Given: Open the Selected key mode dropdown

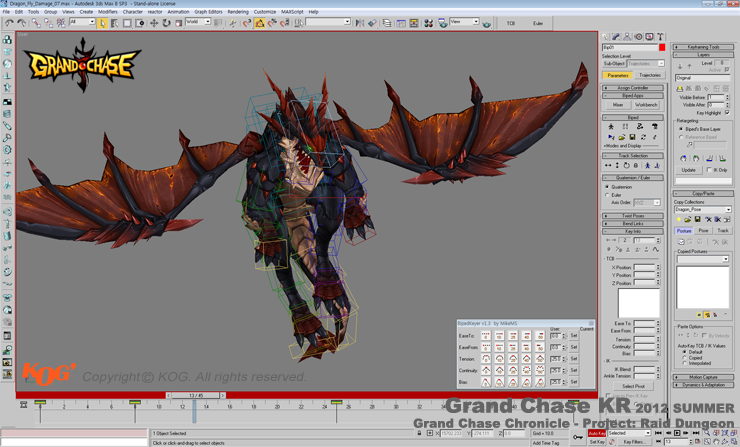Looking at the screenshot, I should (x=629, y=433).
